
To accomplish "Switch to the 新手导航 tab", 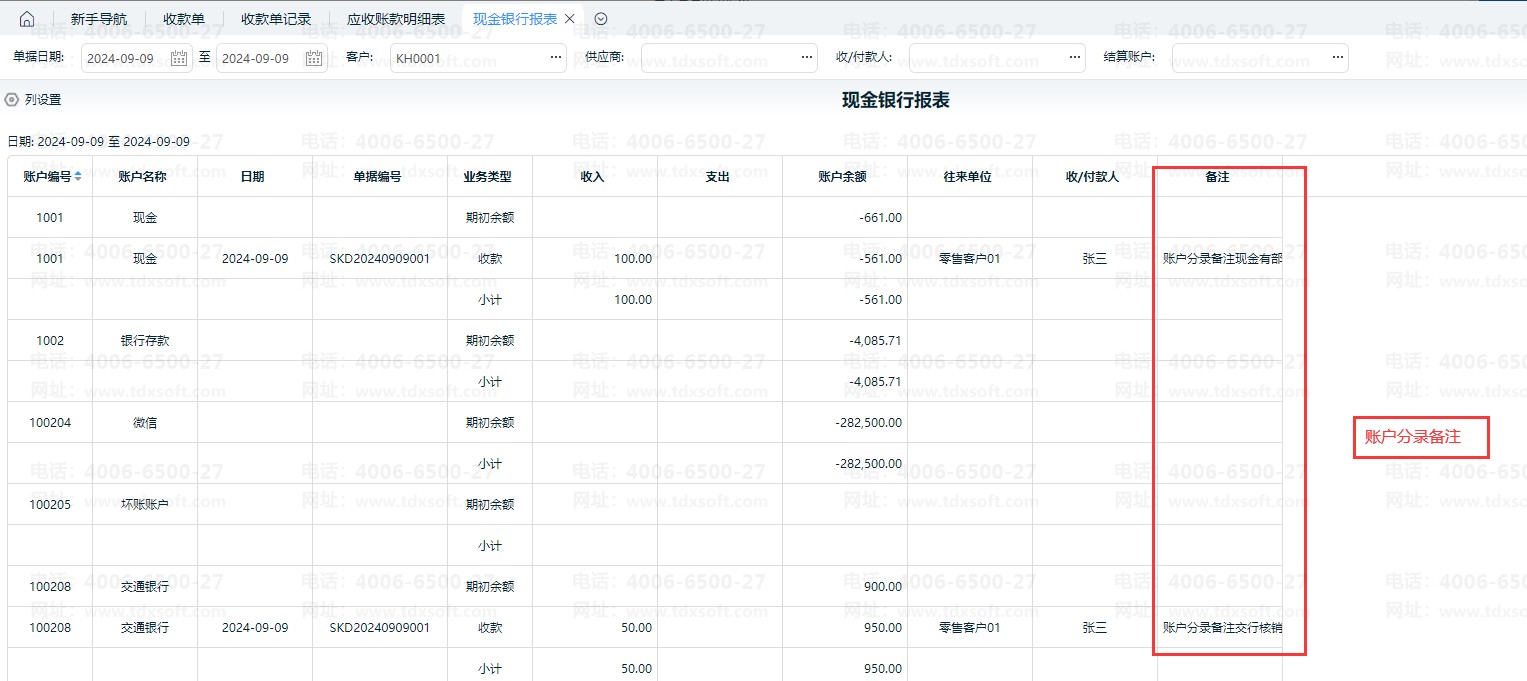I will [99, 19].
